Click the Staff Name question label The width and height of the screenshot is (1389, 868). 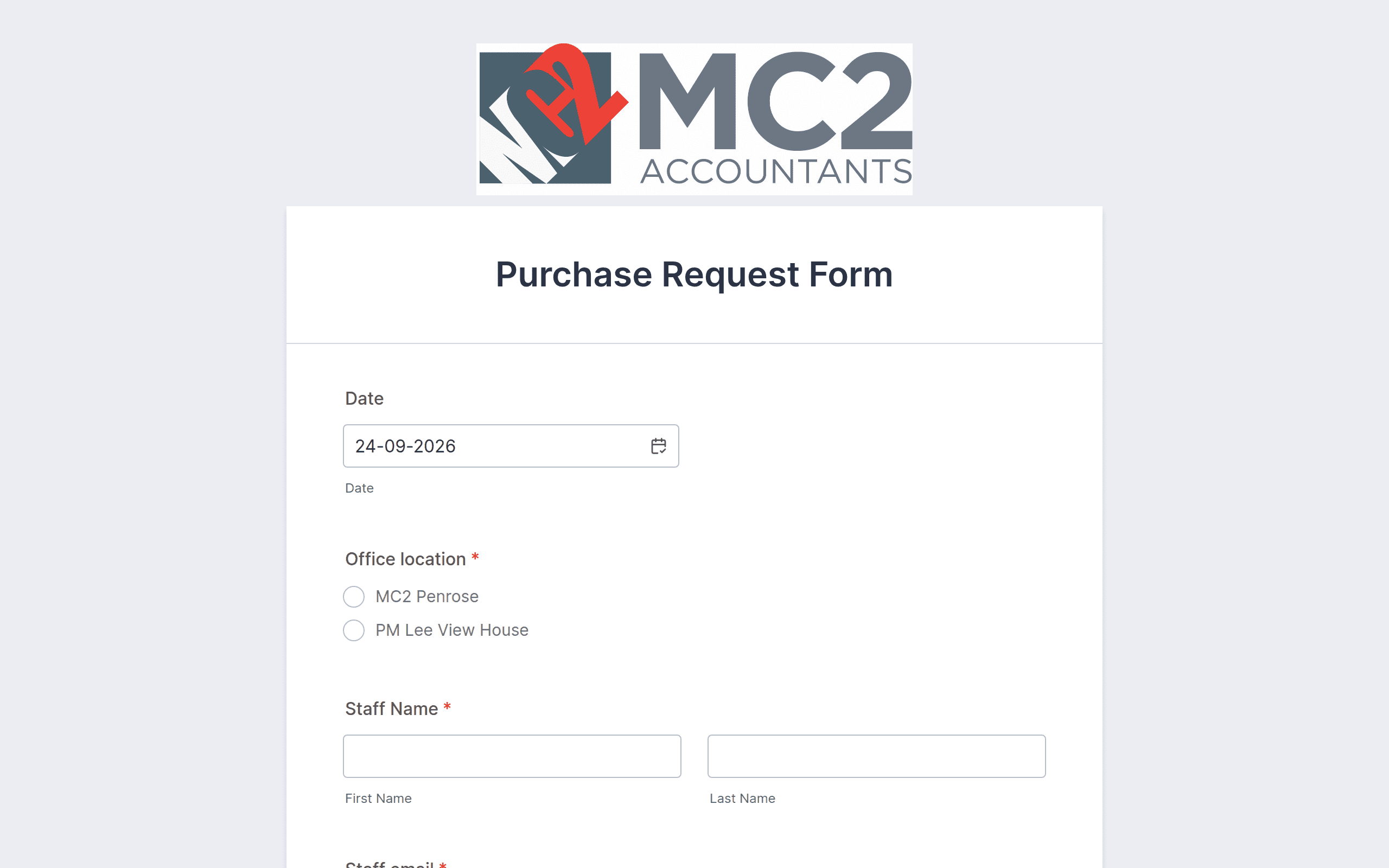(x=391, y=709)
